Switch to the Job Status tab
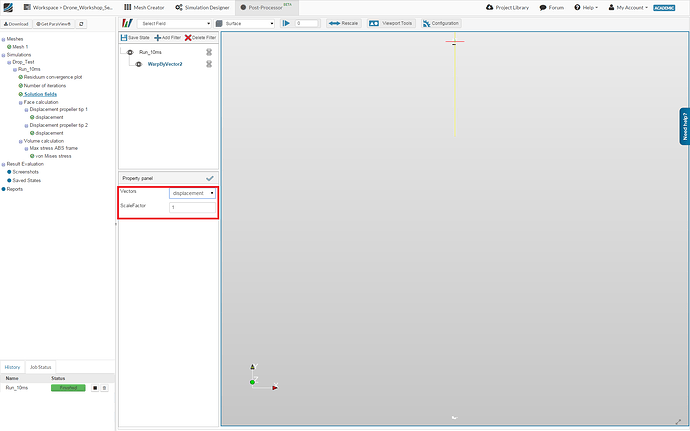 [x=40, y=367]
